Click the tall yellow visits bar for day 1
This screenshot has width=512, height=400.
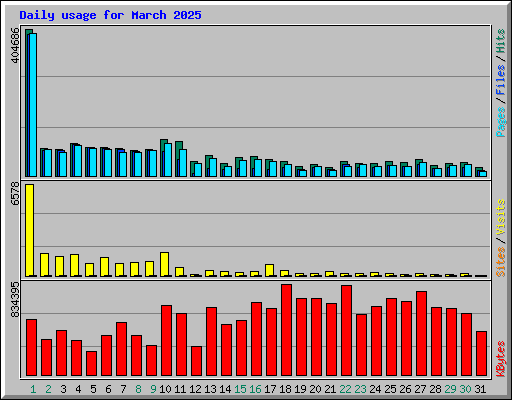pyautogui.click(x=29, y=230)
